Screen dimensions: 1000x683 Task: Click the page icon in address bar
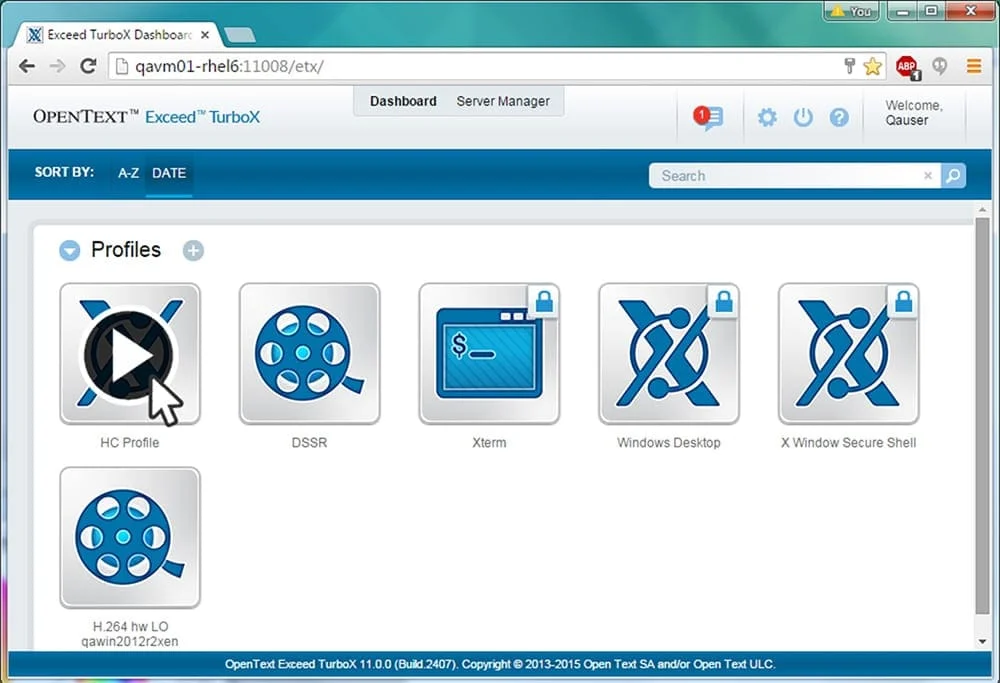122,66
